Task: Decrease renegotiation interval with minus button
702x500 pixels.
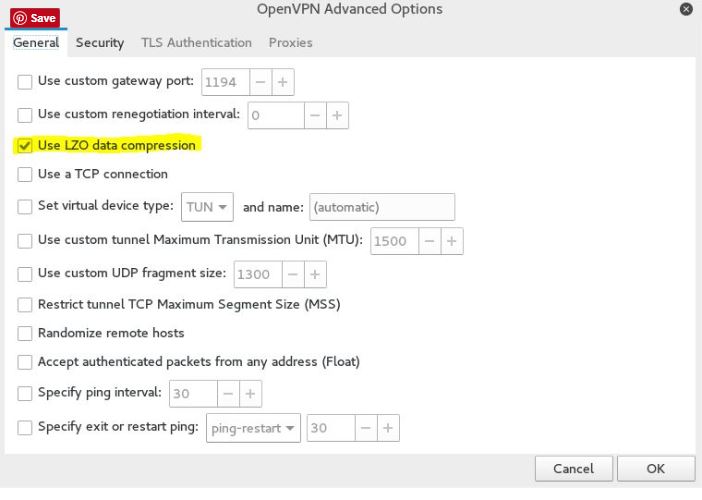Action: click(315, 115)
